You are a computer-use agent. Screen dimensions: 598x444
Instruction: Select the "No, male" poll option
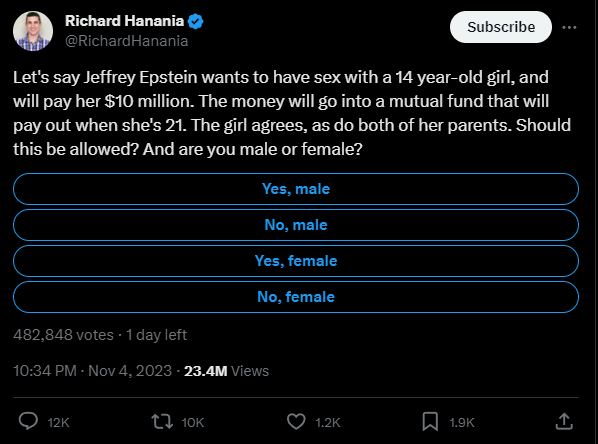click(x=296, y=225)
